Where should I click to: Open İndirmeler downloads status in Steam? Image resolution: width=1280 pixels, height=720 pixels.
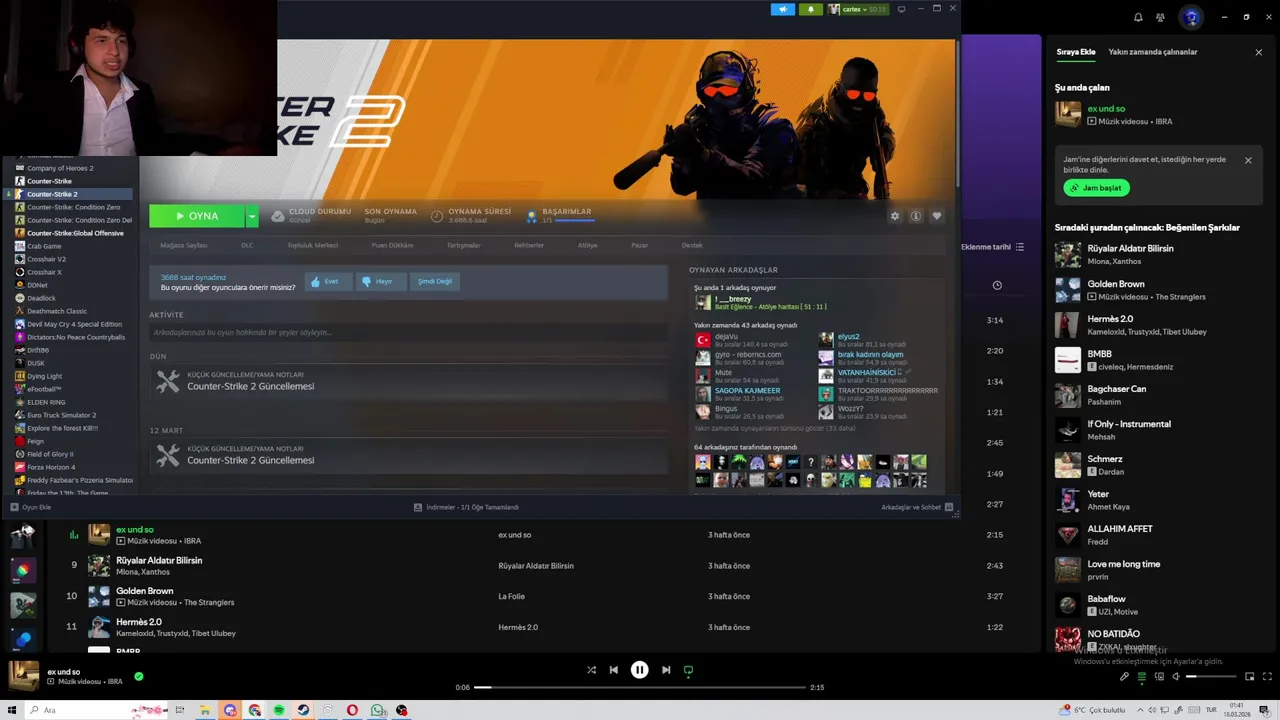(466, 507)
